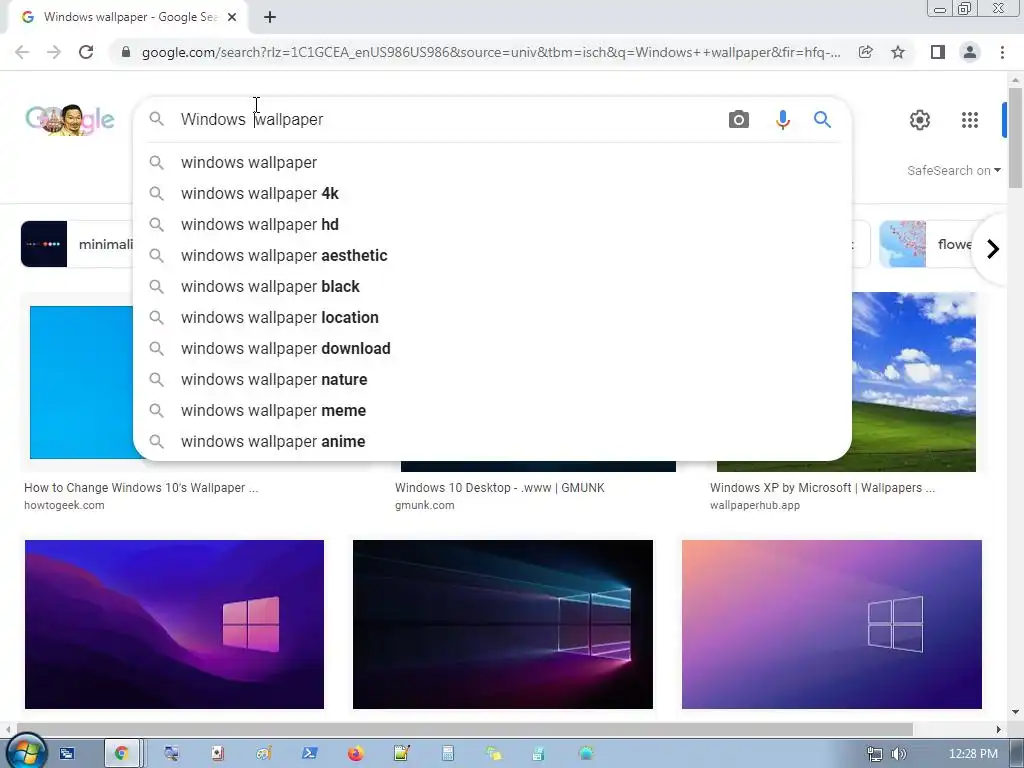The width and height of the screenshot is (1024, 768).
Task: Click the minimalist filter chip
Action: point(77,244)
